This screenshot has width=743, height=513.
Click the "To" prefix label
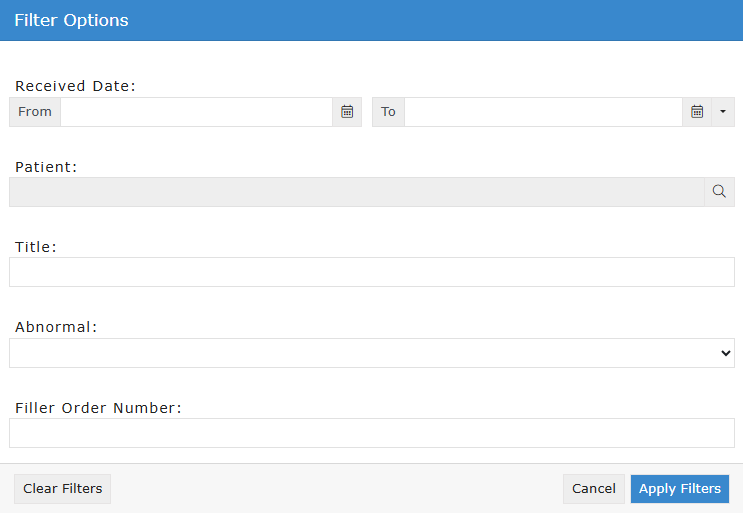(x=388, y=112)
